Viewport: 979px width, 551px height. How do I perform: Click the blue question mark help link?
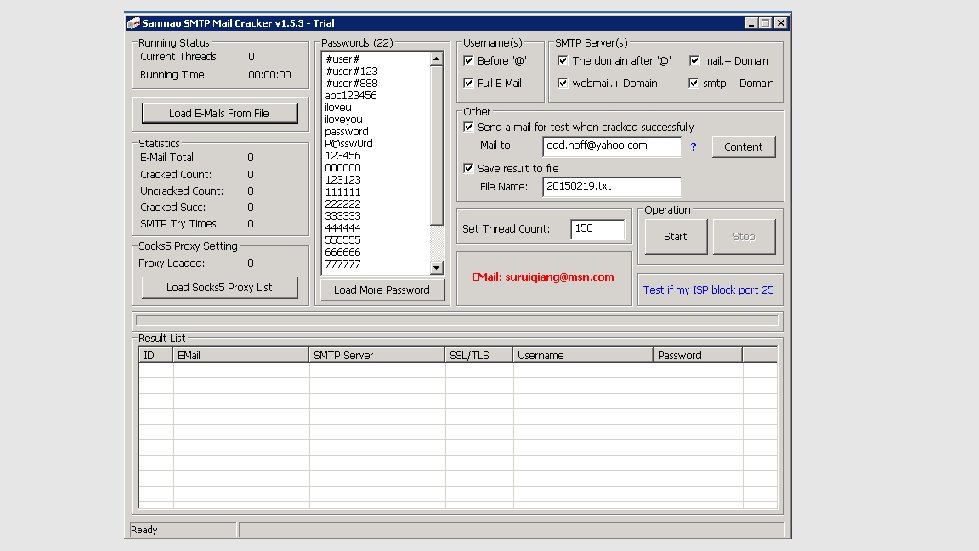(693, 147)
